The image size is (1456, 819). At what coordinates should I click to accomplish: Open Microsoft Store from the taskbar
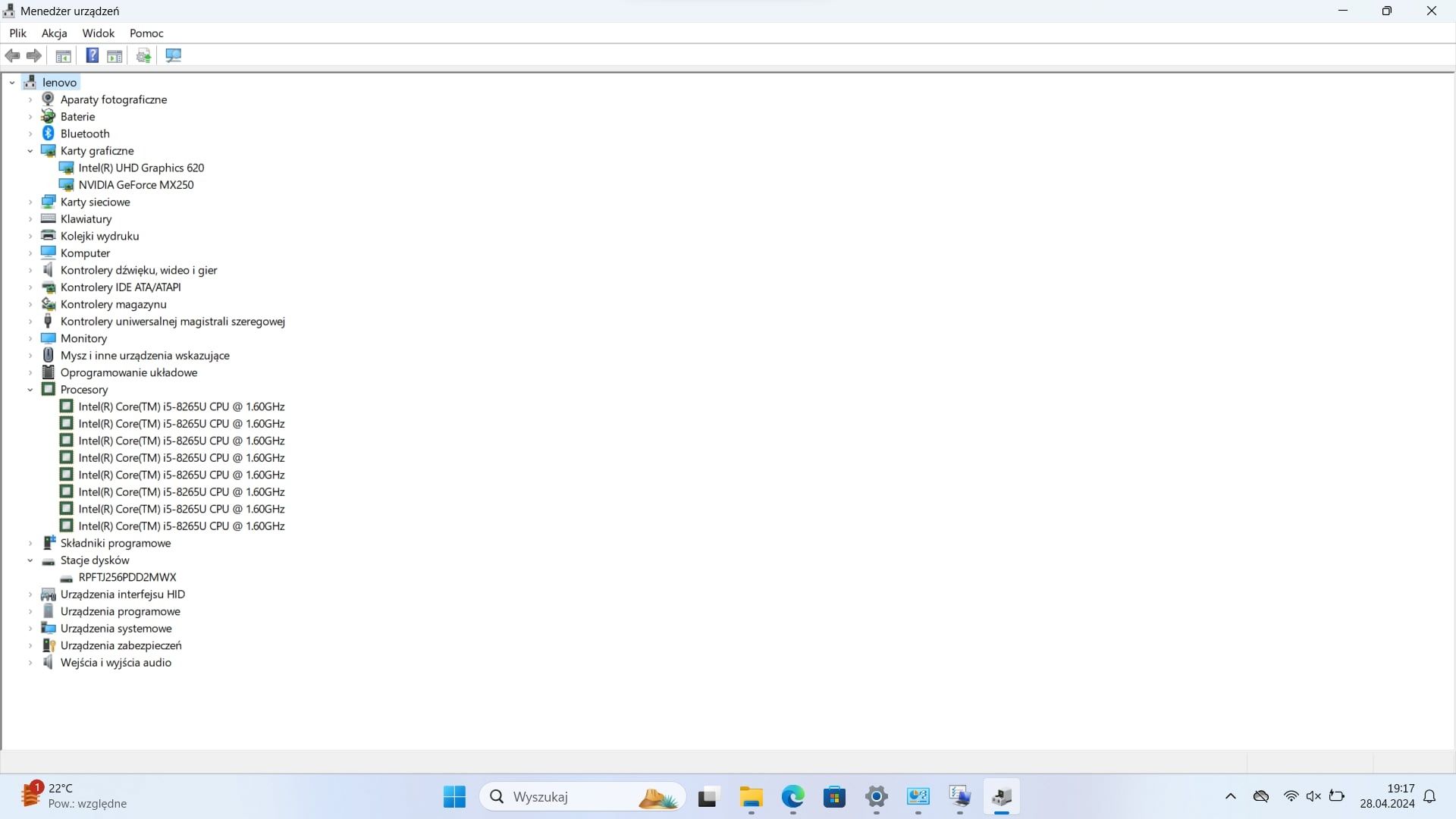[835, 797]
